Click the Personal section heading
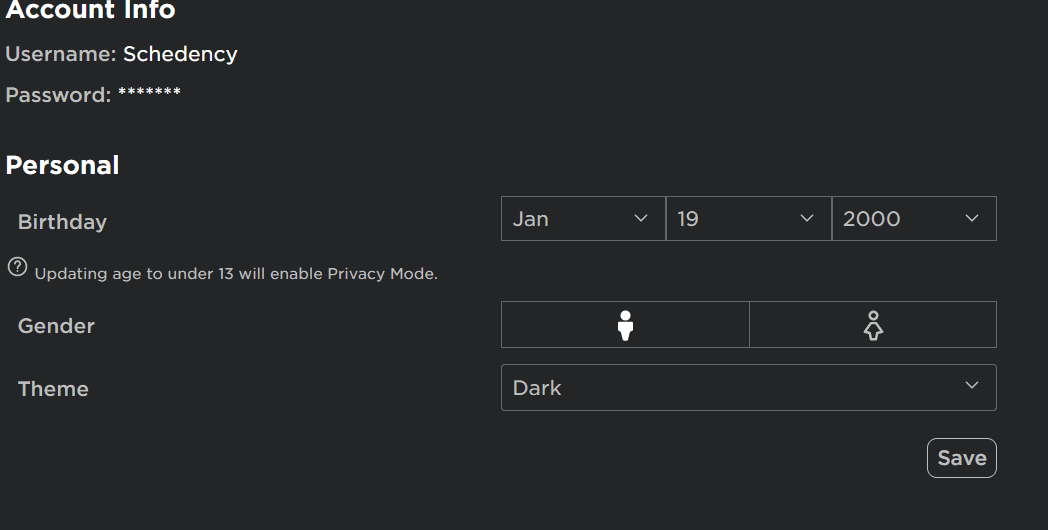This screenshot has height=530, width=1048. tap(62, 165)
